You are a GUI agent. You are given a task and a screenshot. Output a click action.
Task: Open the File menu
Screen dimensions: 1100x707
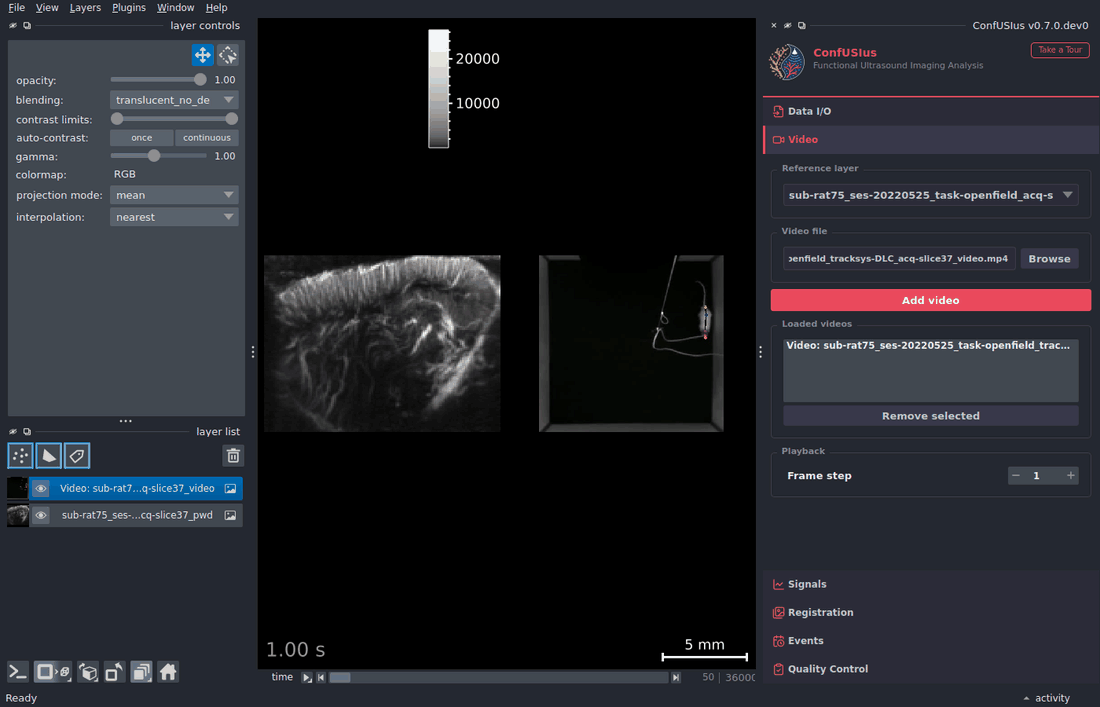coord(16,8)
